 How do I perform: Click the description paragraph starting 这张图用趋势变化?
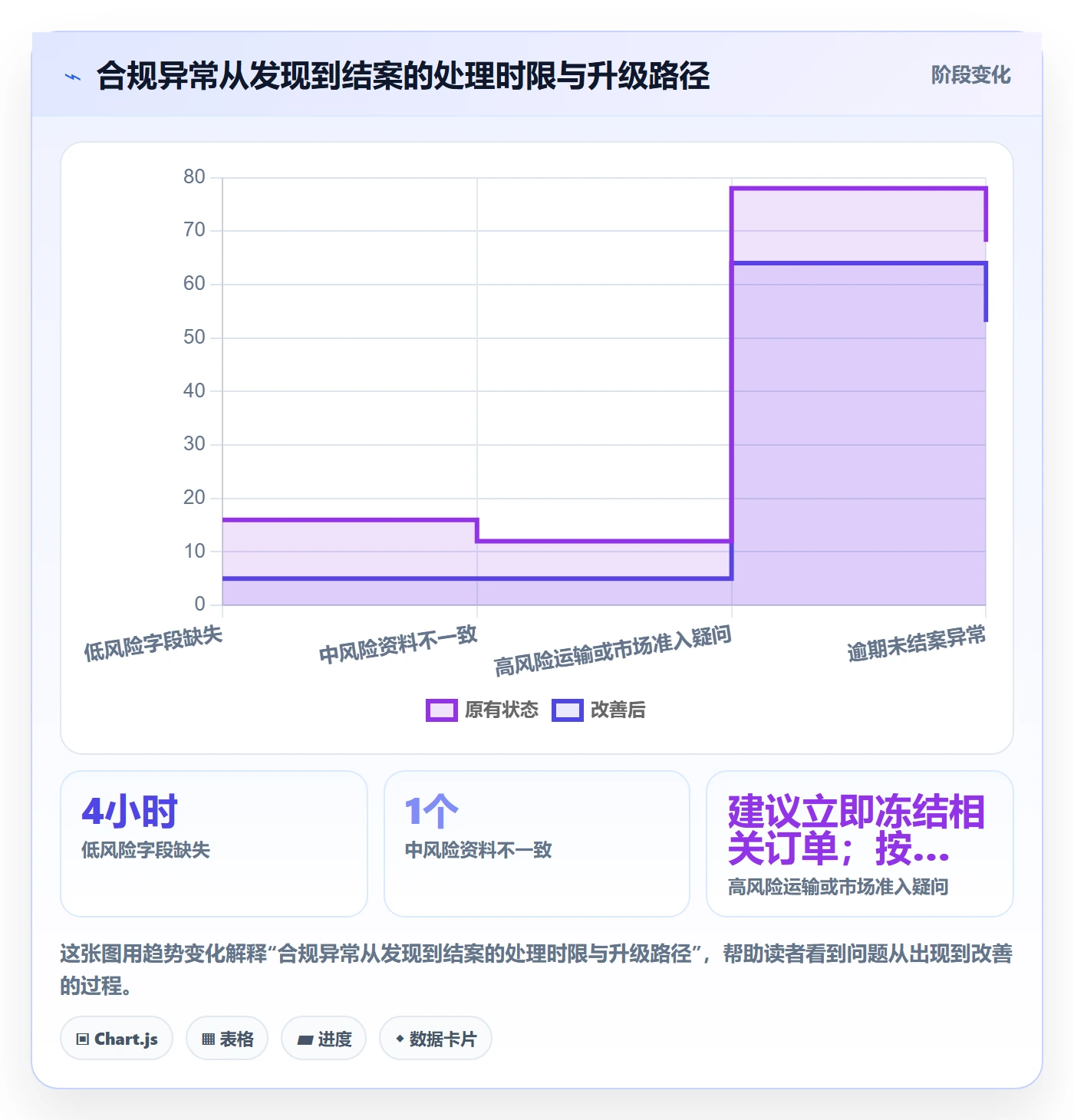[536, 970]
